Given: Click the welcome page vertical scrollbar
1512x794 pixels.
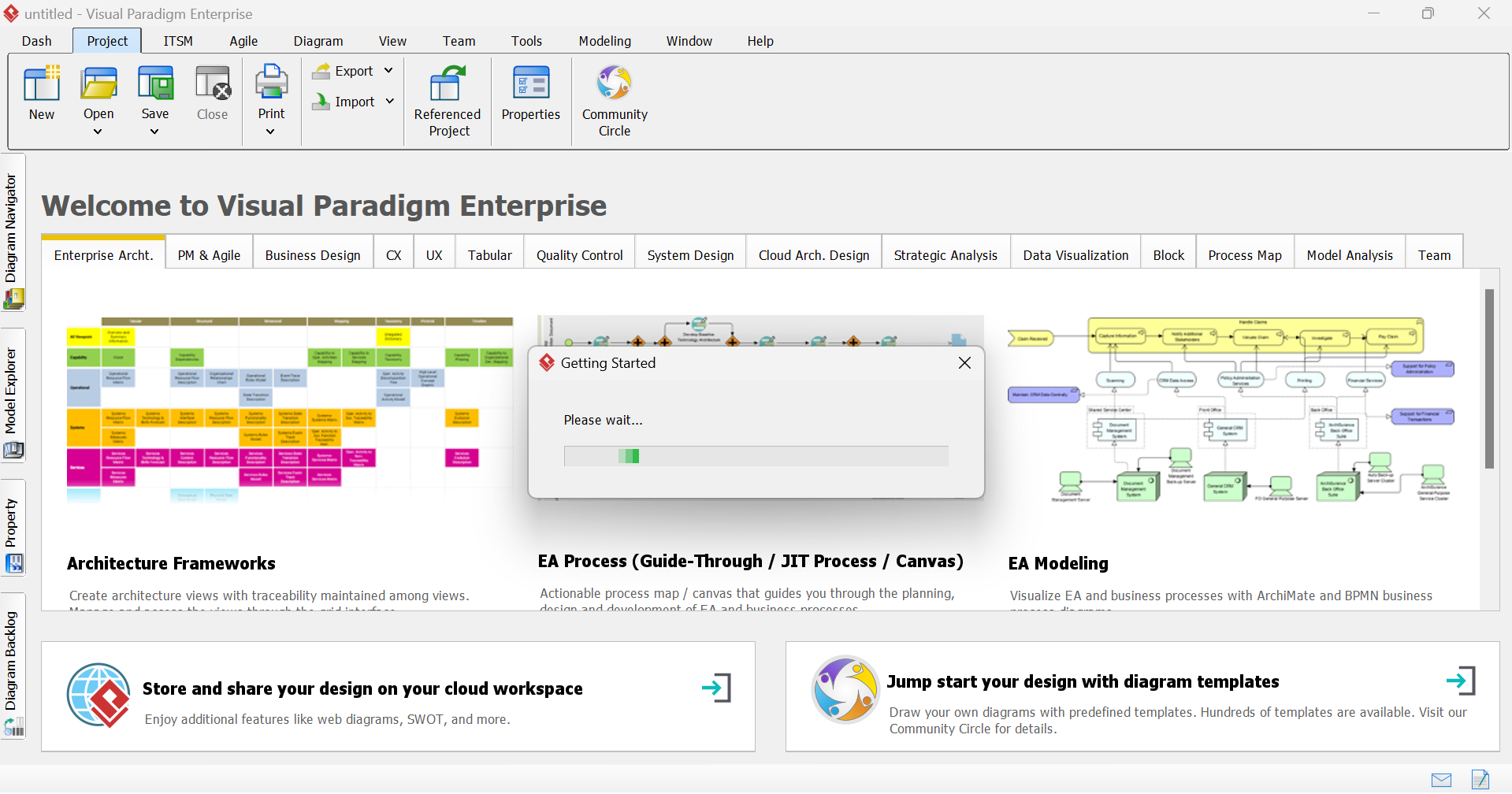Looking at the screenshot, I should [1489, 378].
